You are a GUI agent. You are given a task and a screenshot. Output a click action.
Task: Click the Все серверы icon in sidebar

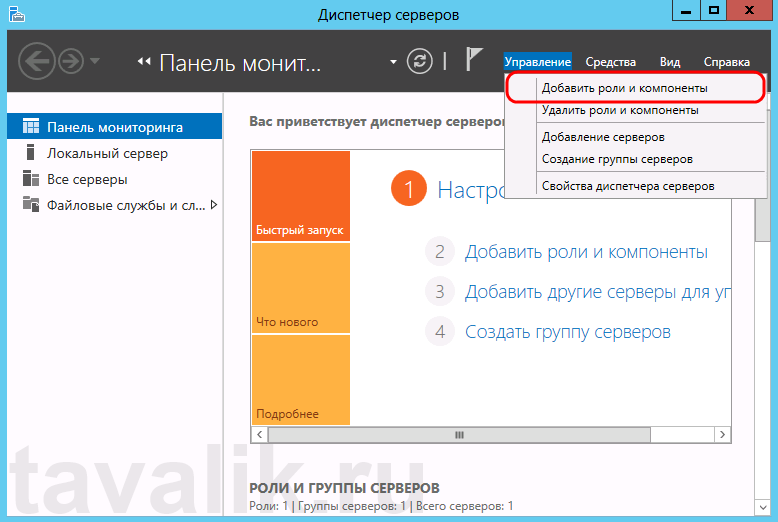click(x=30, y=180)
